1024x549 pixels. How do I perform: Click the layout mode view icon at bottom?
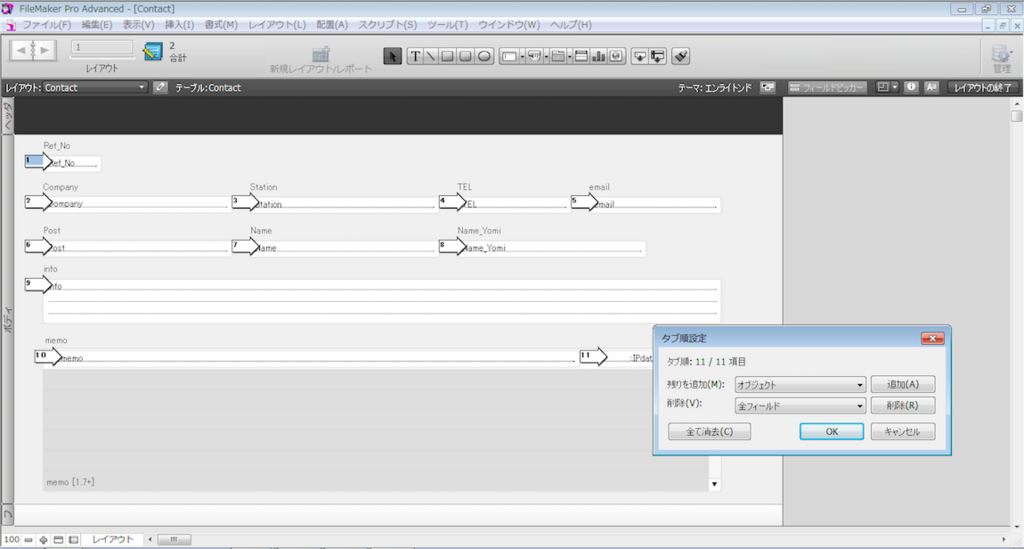tap(74, 540)
